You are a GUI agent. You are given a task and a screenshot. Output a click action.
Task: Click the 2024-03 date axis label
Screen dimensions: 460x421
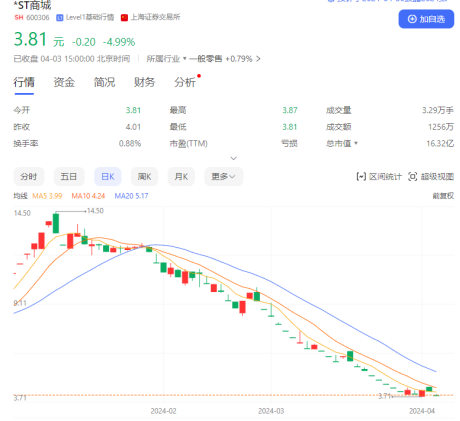click(x=271, y=411)
